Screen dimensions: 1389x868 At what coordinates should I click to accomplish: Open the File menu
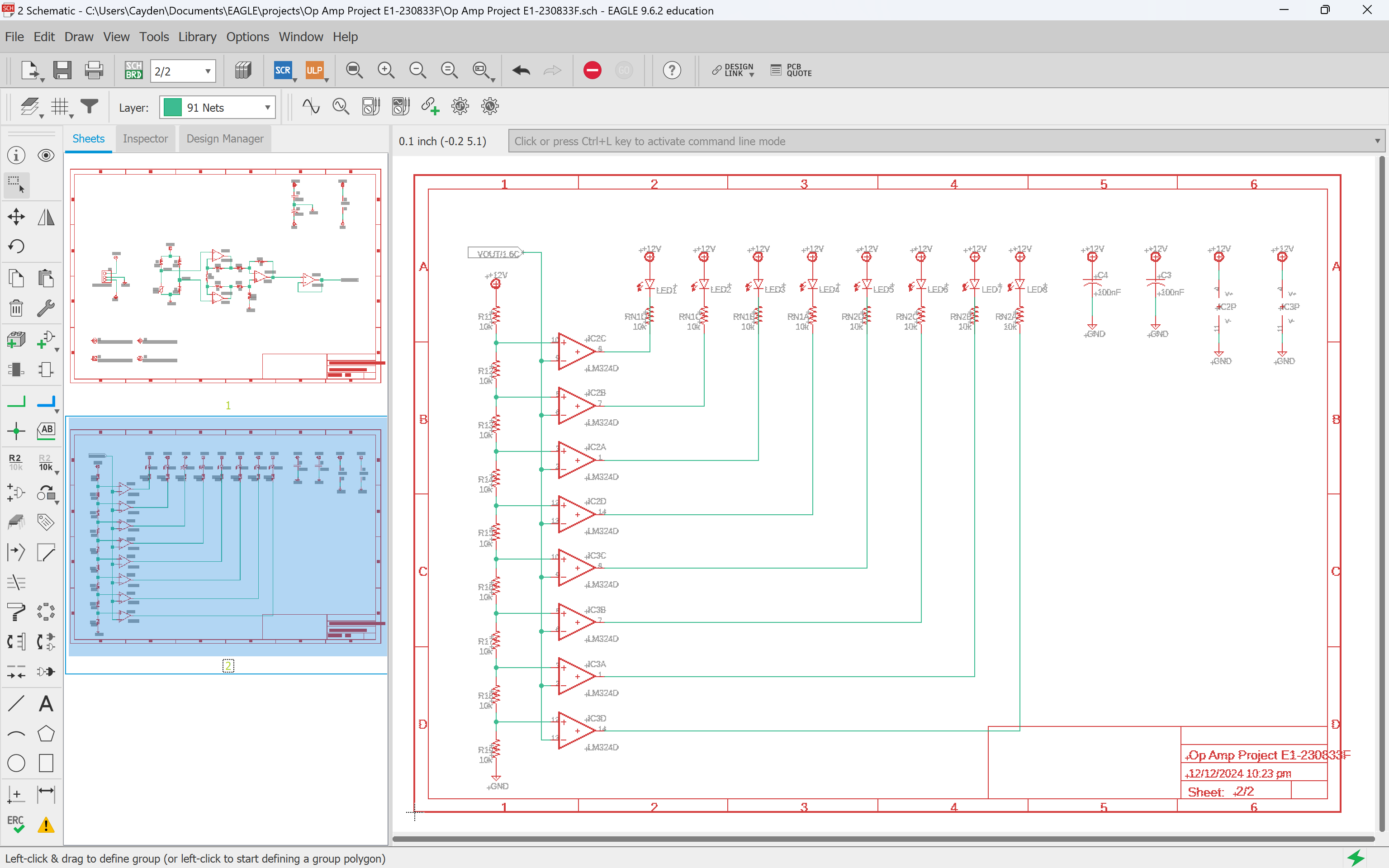pos(14,37)
